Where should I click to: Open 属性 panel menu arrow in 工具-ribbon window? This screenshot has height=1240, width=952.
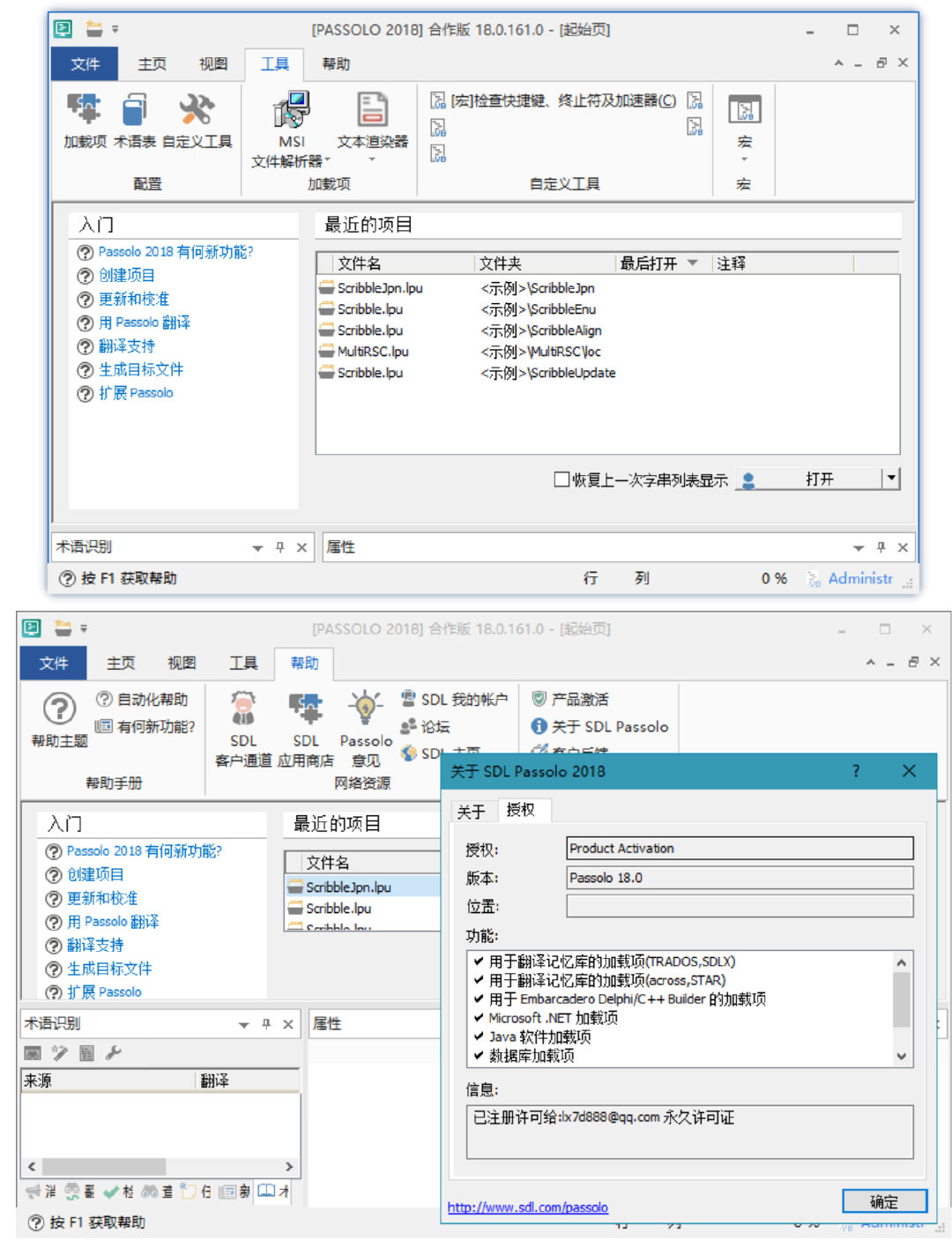point(859,548)
